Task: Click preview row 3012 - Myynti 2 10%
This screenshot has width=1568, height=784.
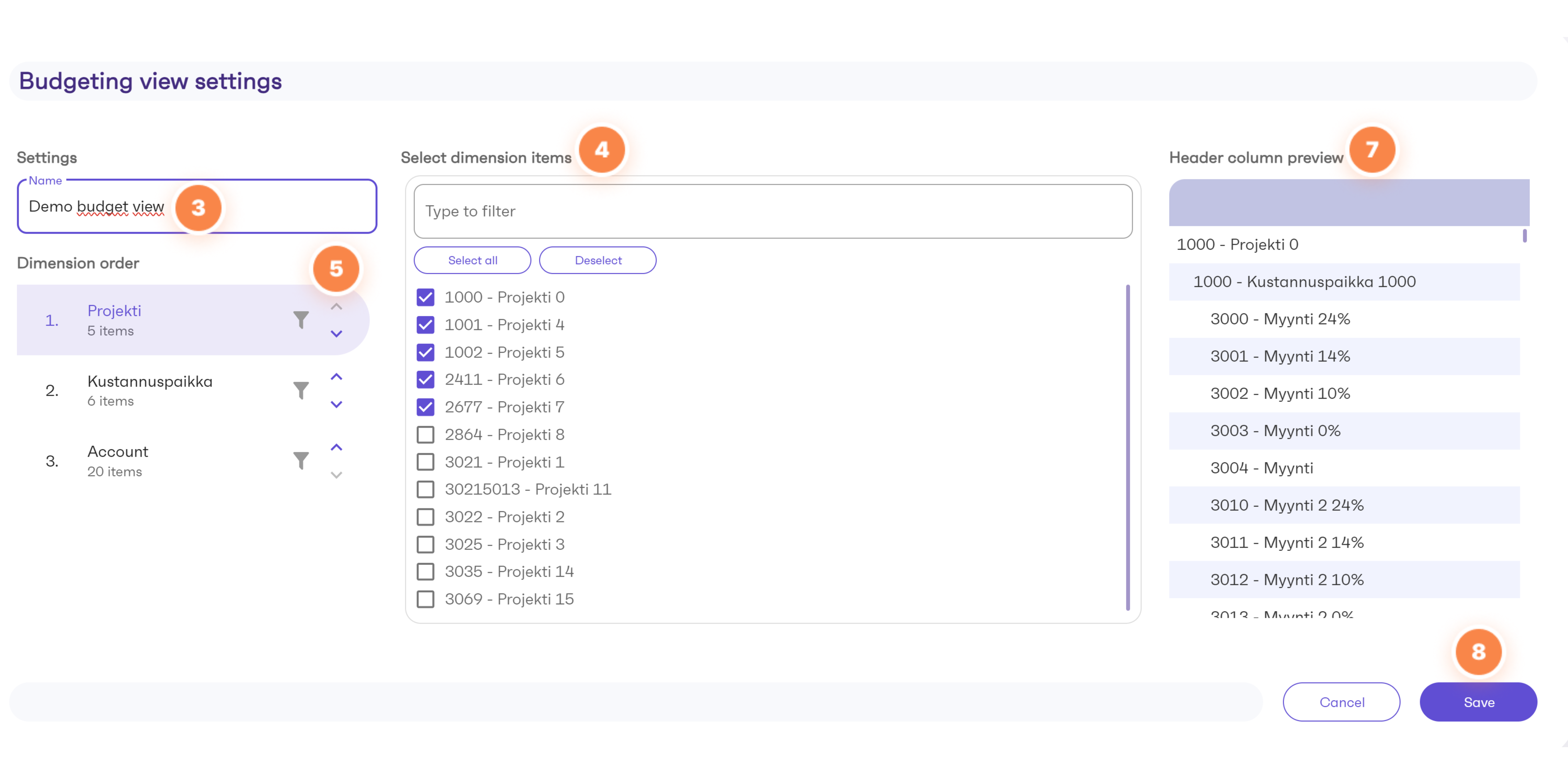Action: pyautogui.click(x=1344, y=579)
